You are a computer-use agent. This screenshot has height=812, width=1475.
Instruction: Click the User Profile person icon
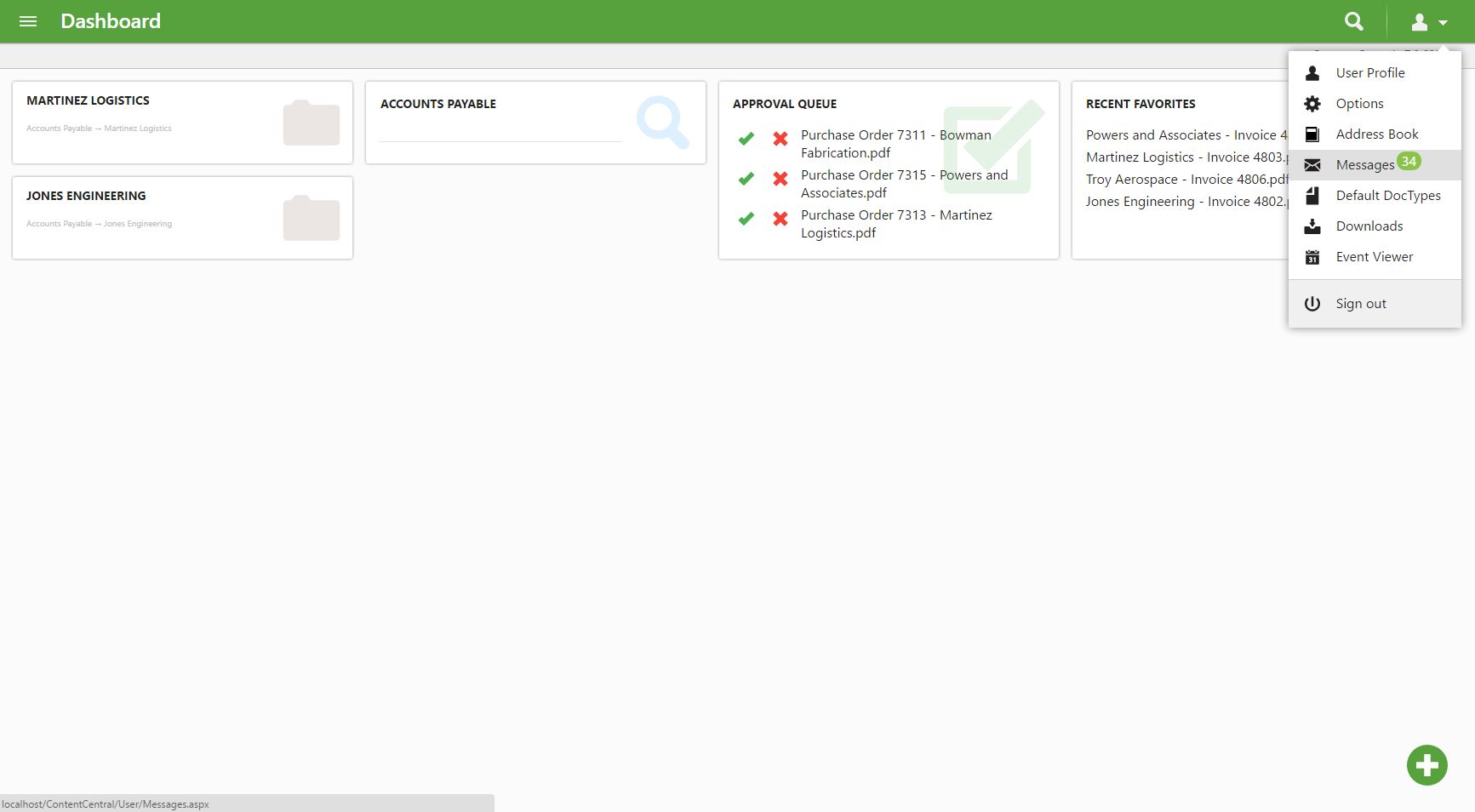pos(1312,73)
